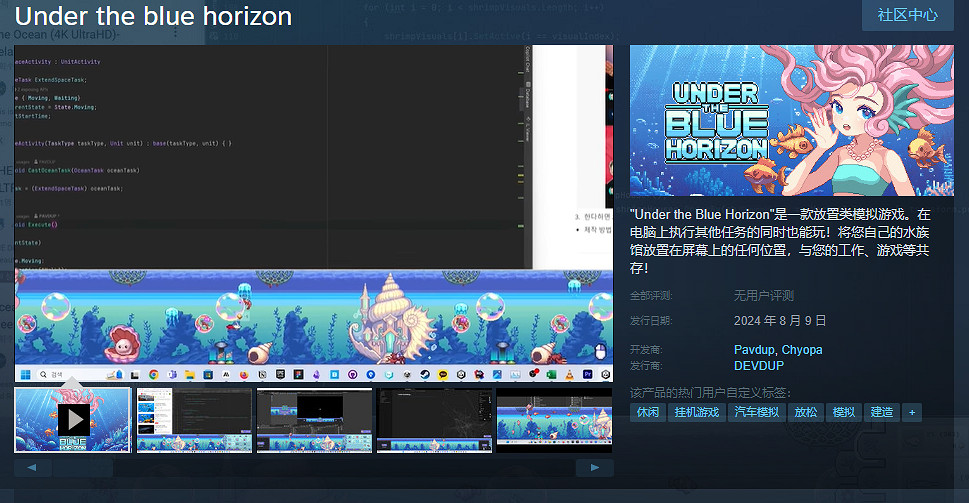969x503 pixels.
Task: Select the fourth screenshot thumbnail showing dark editor
Action: (434, 420)
